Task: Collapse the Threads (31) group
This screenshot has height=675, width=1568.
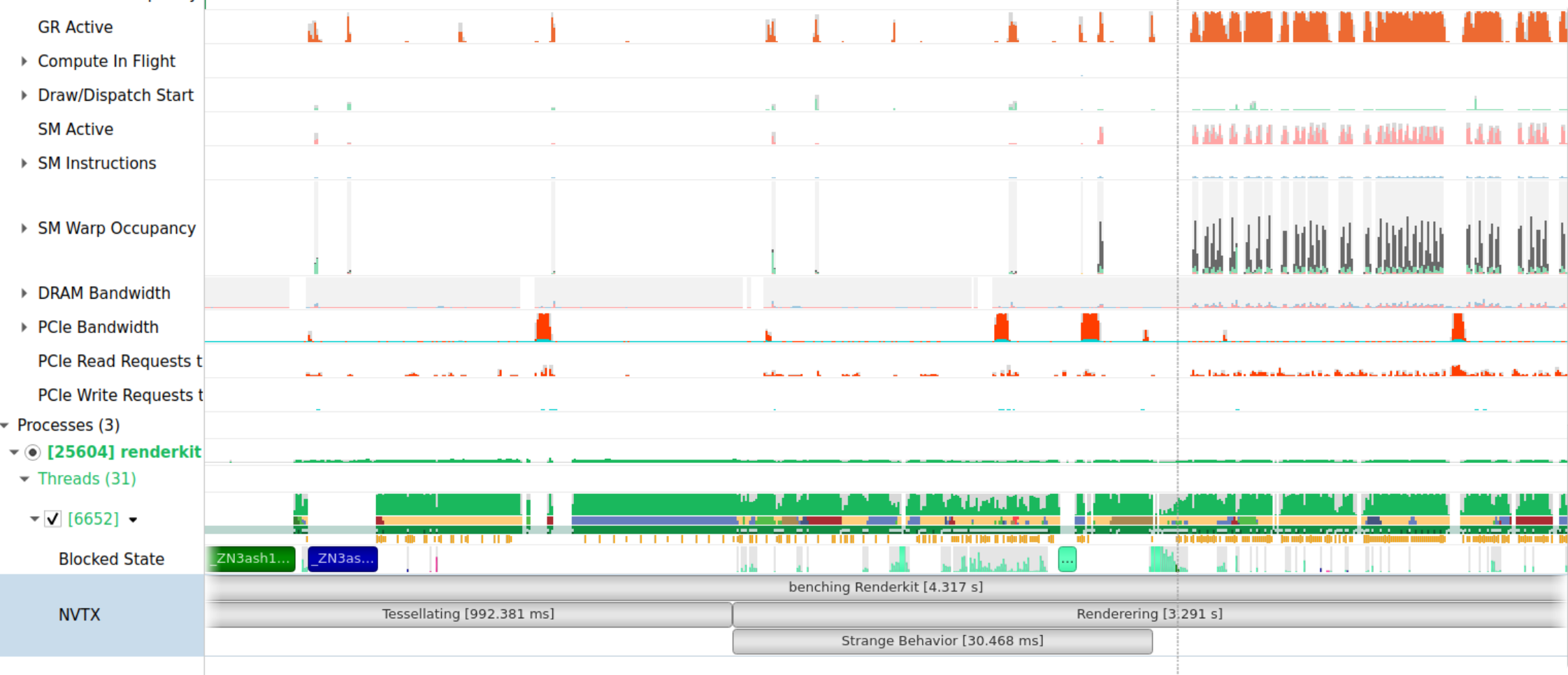Action: point(24,479)
